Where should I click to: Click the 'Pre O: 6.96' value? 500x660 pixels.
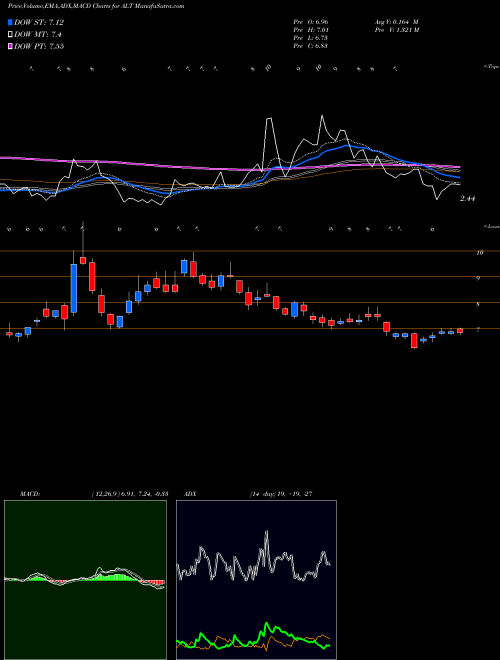[311, 21]
